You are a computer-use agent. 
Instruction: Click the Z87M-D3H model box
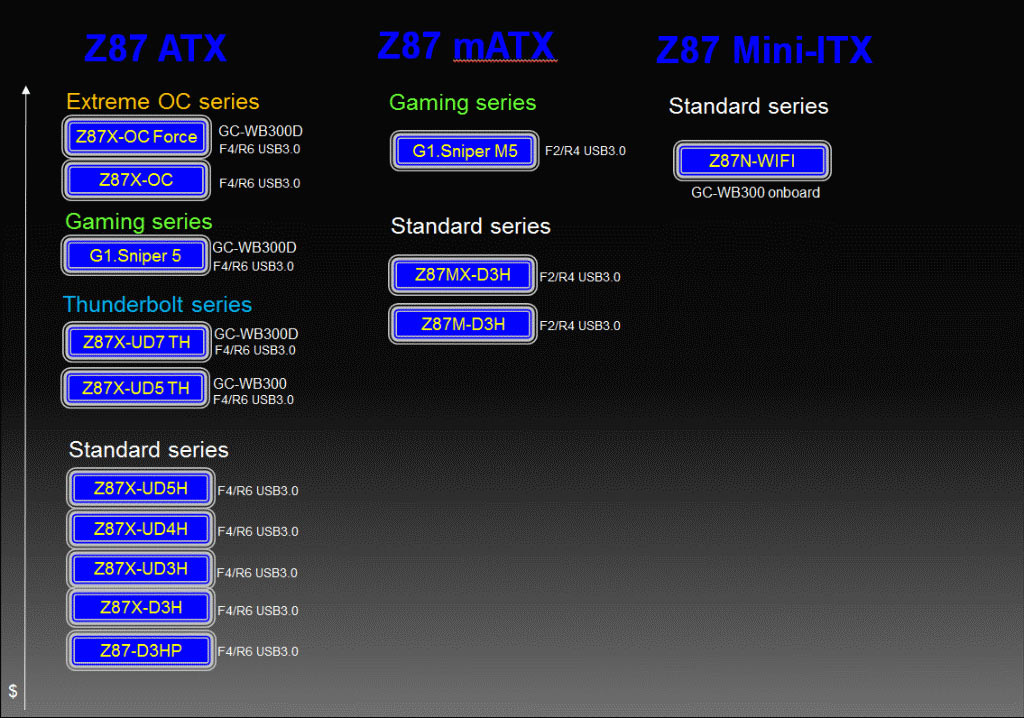(x=463, y=324)
